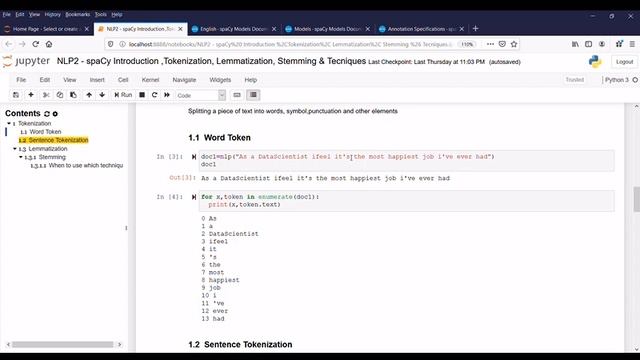This screenshot has height=360, width=640.
Task: Switch to Models spaCy Documentation tab
Action: tap(328, 29)
